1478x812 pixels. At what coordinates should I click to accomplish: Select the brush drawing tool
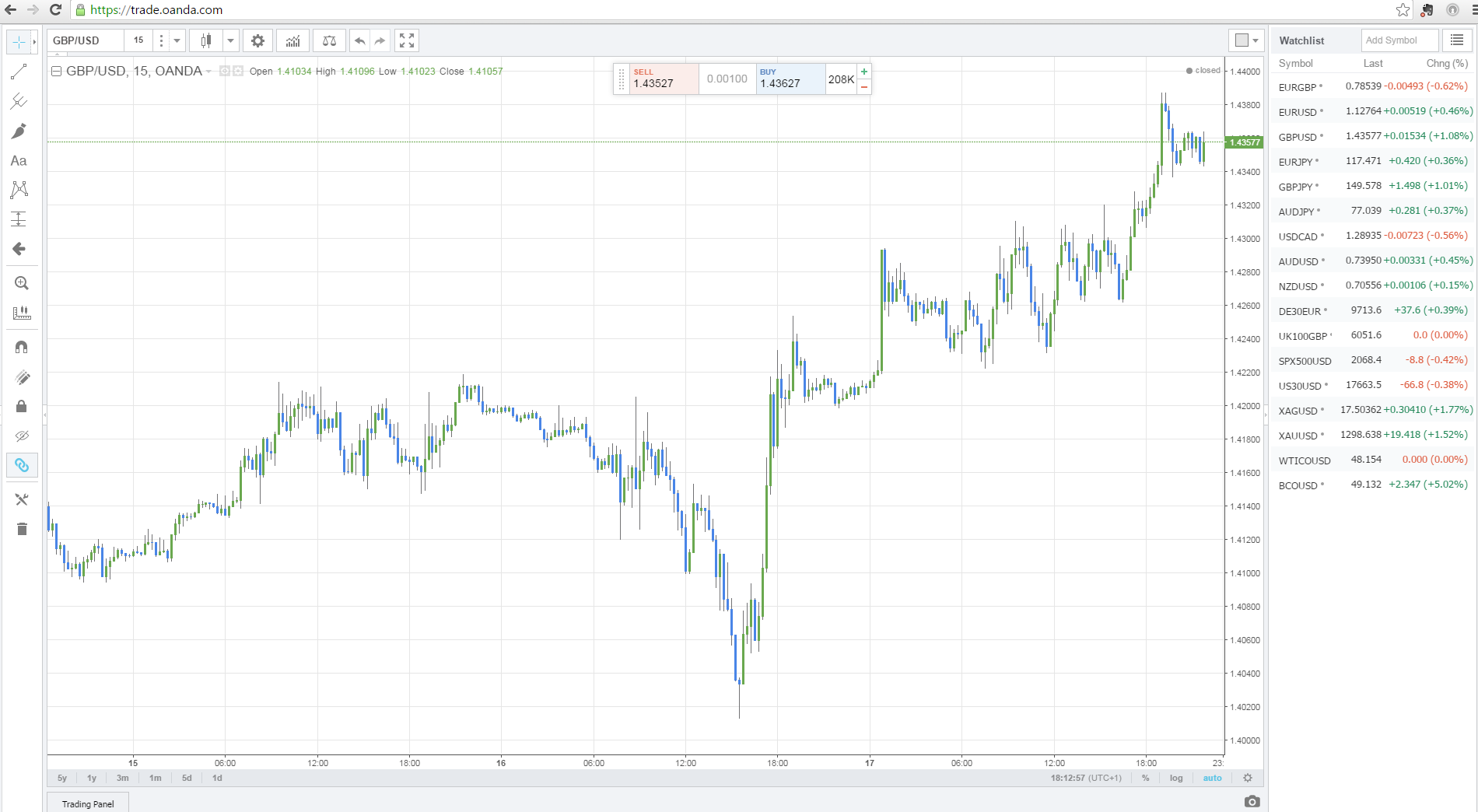[19, 131]
